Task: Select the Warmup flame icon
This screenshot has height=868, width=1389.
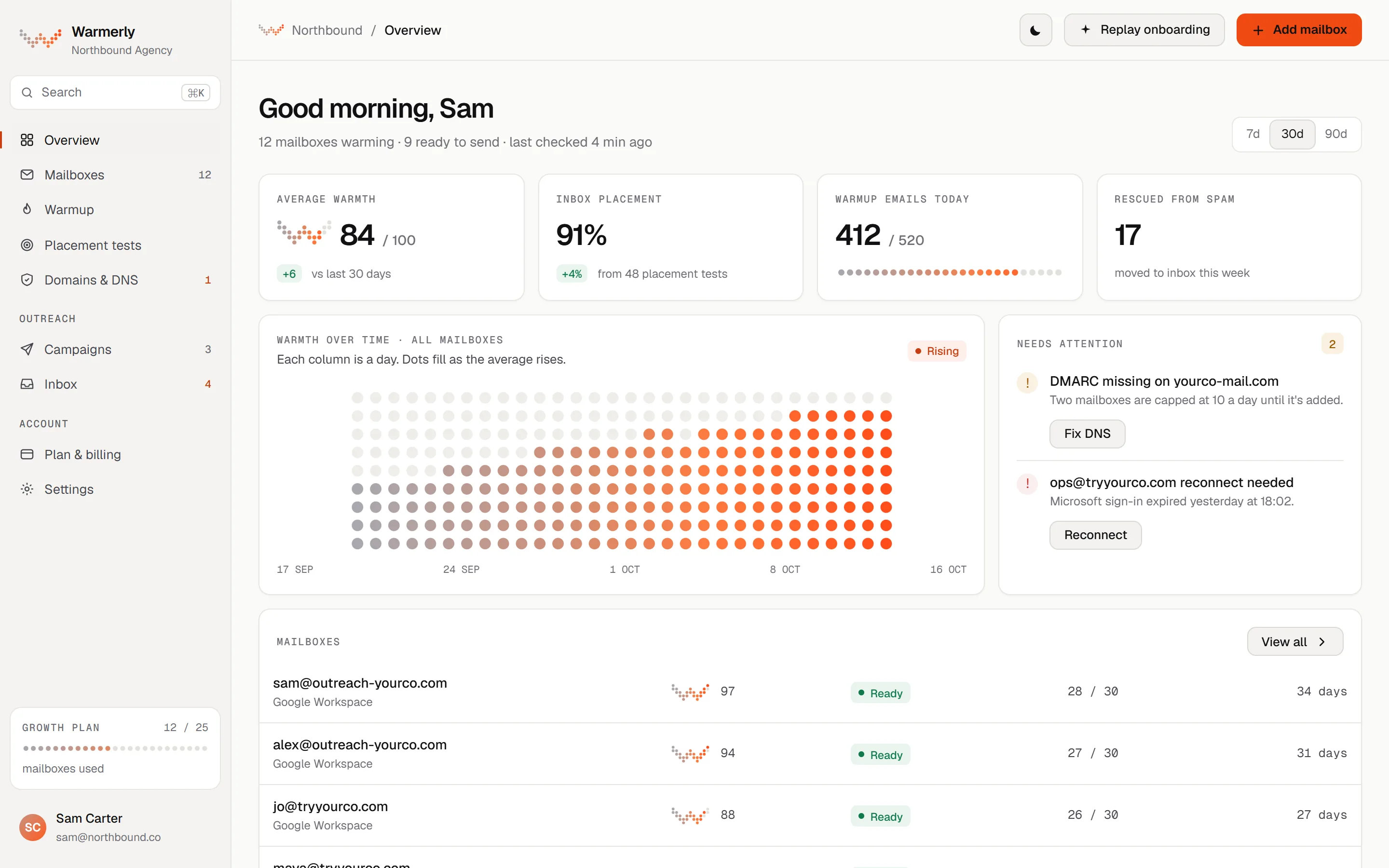Action: click(27, 209)
